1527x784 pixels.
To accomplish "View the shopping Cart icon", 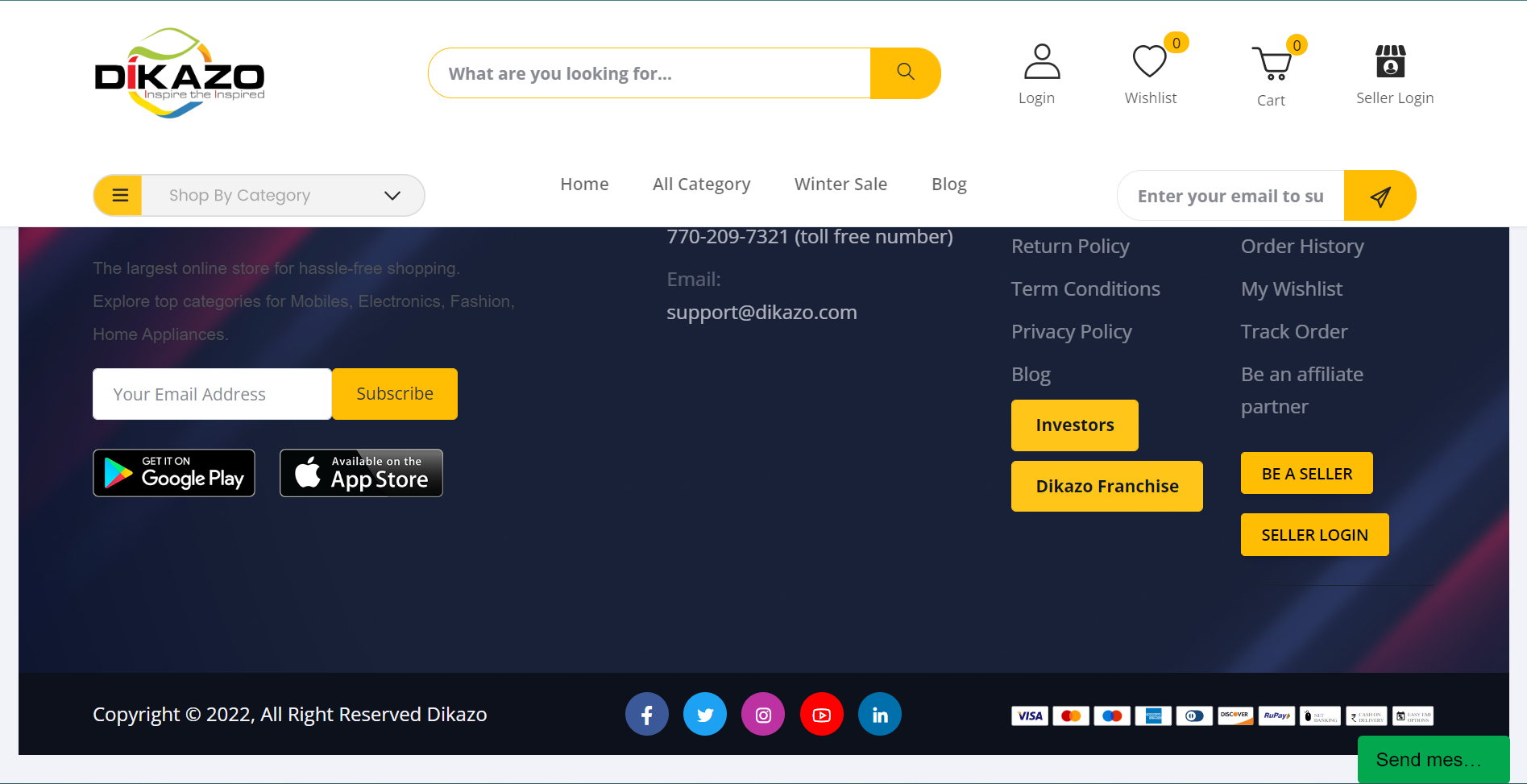I will pos(1272,64).
